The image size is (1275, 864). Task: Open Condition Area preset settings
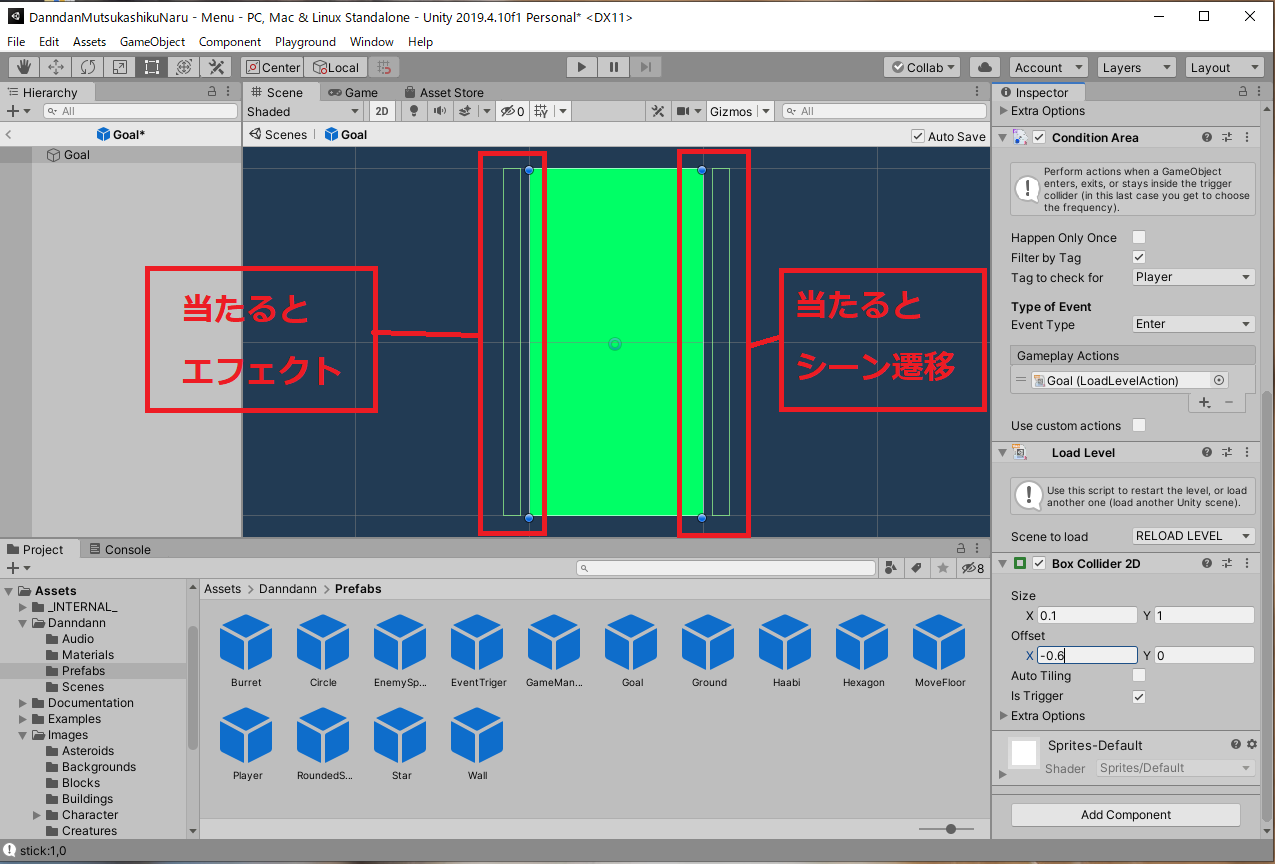point(1228,138)
